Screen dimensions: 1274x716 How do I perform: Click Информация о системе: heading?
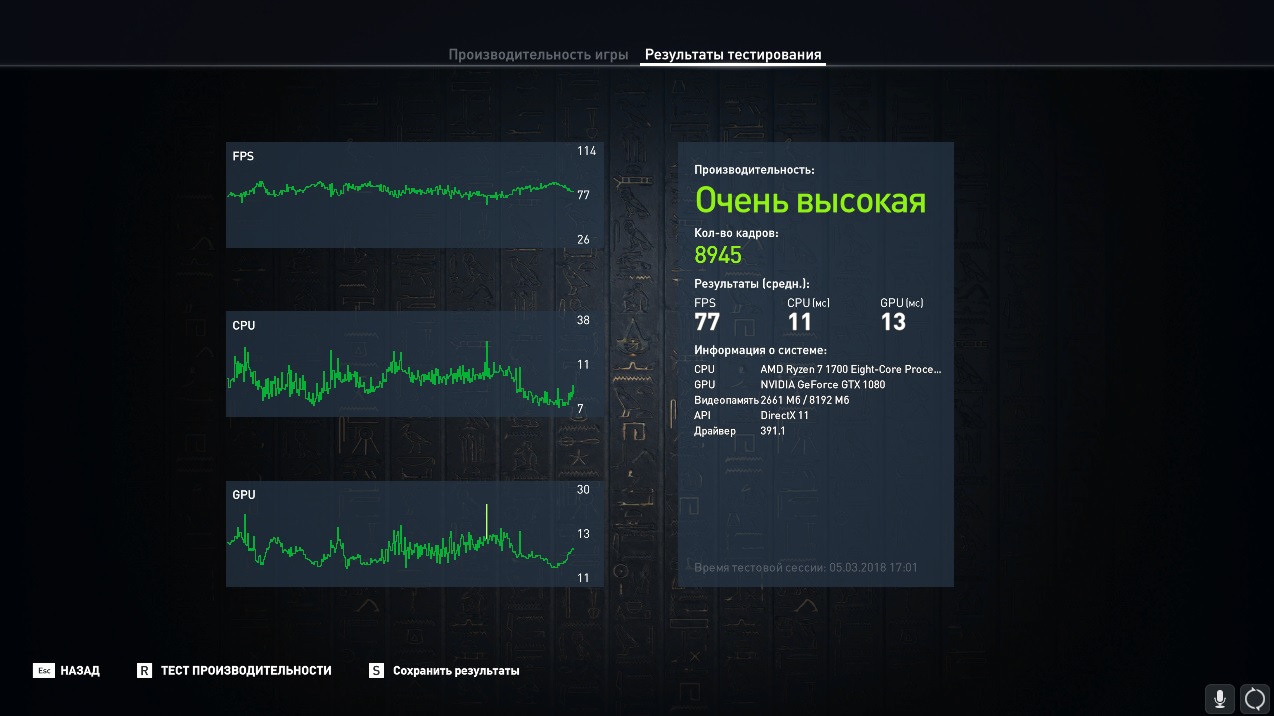(760, 350)
